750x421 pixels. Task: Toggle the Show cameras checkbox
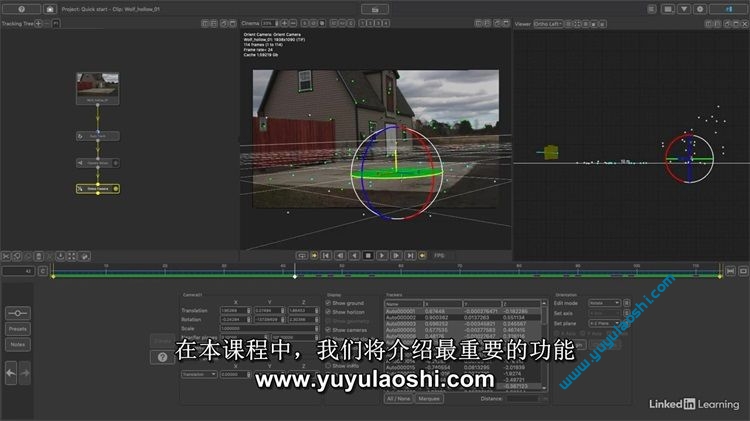(328, 330)
